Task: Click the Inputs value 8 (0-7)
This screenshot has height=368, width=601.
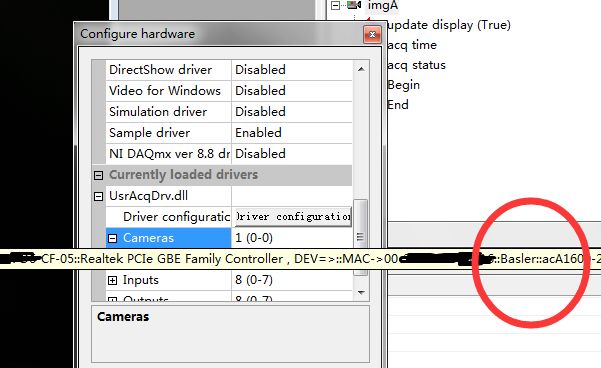Action: pos(292,280)
